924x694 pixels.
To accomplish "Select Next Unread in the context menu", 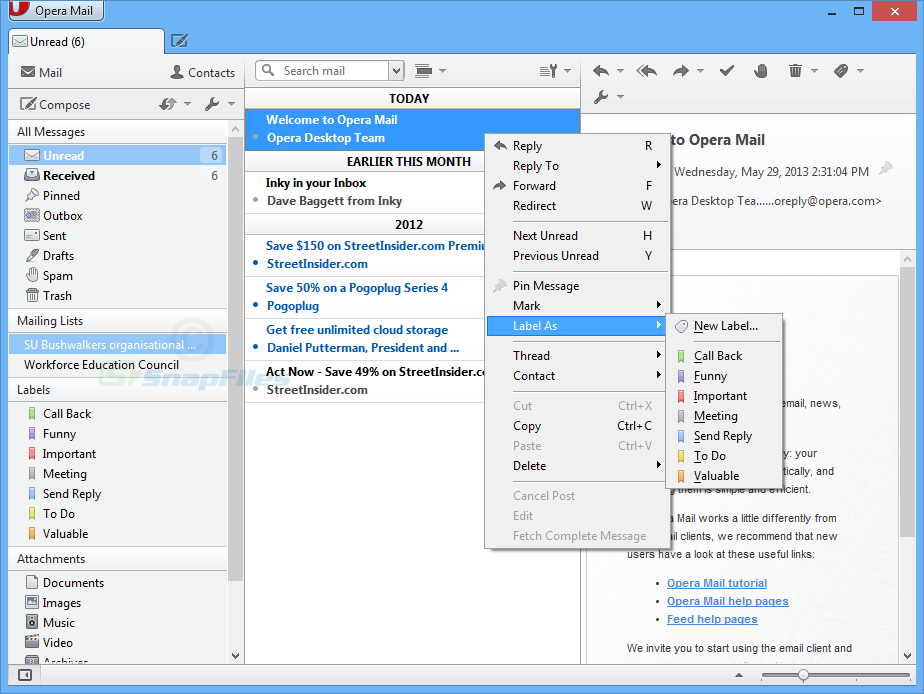I will tap(545, 236).
